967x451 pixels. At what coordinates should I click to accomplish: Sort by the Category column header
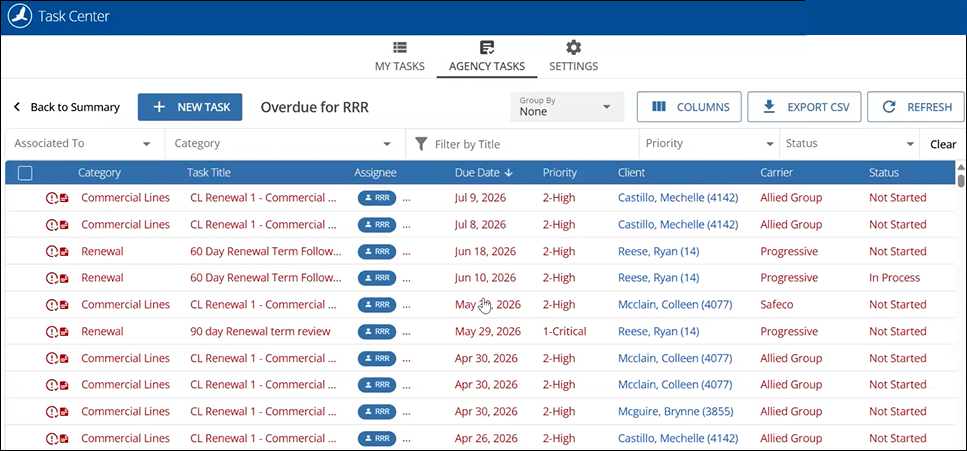pyautogui.click(x=99, y=173)
